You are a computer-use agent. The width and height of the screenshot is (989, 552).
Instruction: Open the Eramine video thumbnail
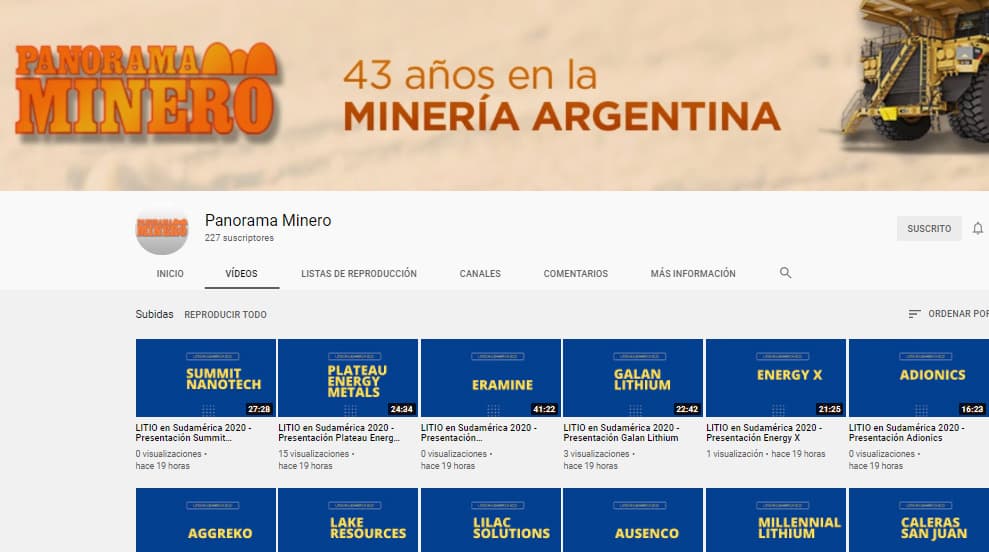pyautogui.click(x=490, y=378)
